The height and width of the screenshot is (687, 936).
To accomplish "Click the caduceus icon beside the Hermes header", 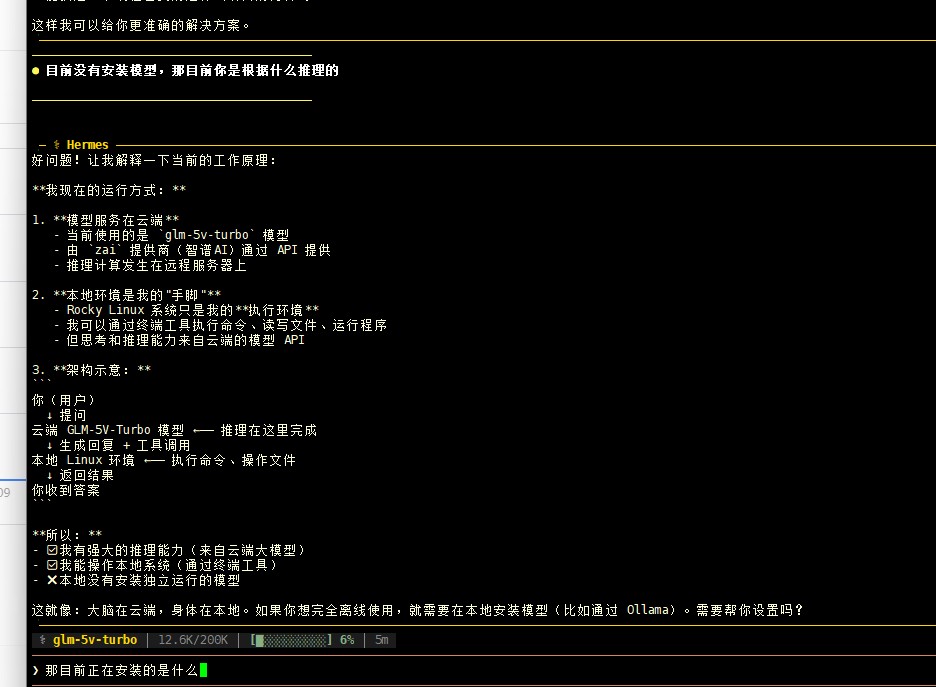I will (57, 144).
